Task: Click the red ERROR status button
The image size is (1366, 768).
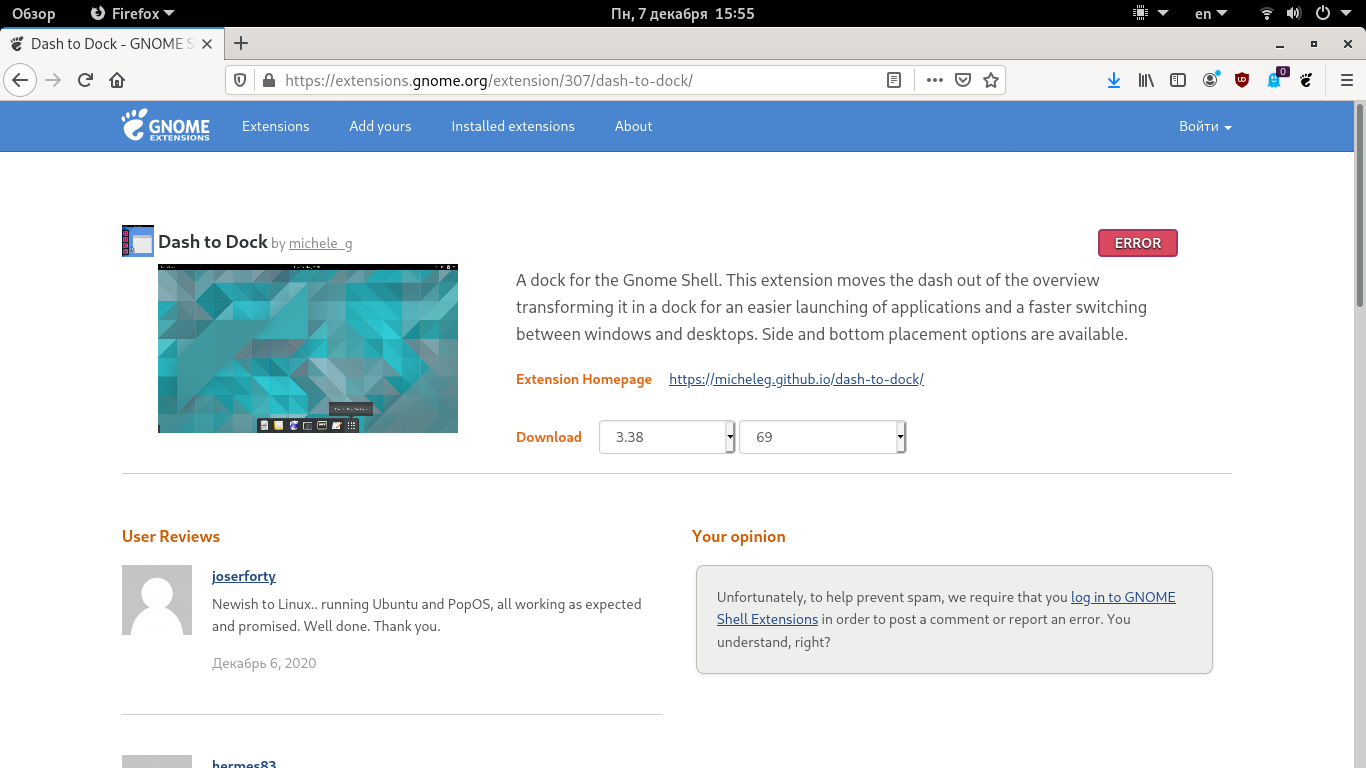Action: click(1138, 243)
